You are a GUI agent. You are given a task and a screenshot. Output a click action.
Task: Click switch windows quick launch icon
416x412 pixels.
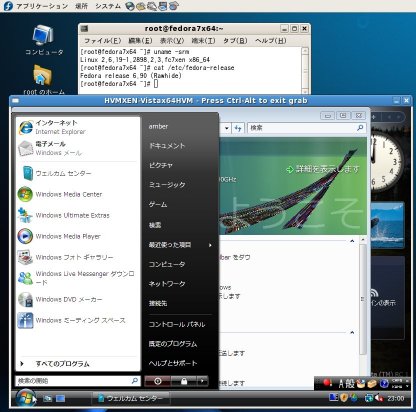tap(61, 398)
